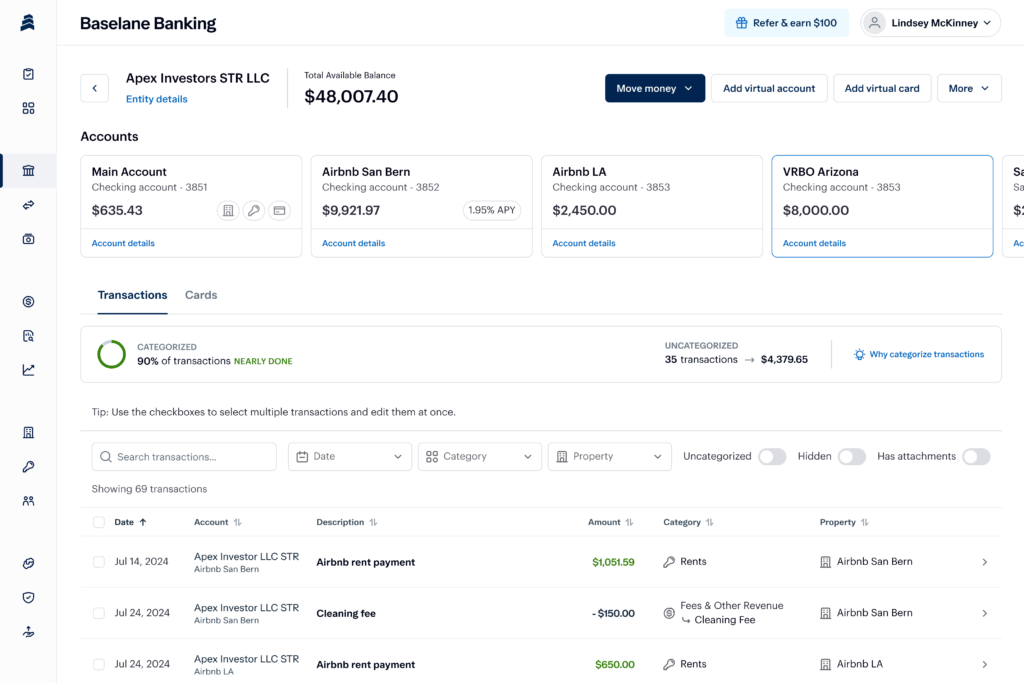1024x683 pixels.
Task: Click the categorized progress ring
Action: pos(111,354)
